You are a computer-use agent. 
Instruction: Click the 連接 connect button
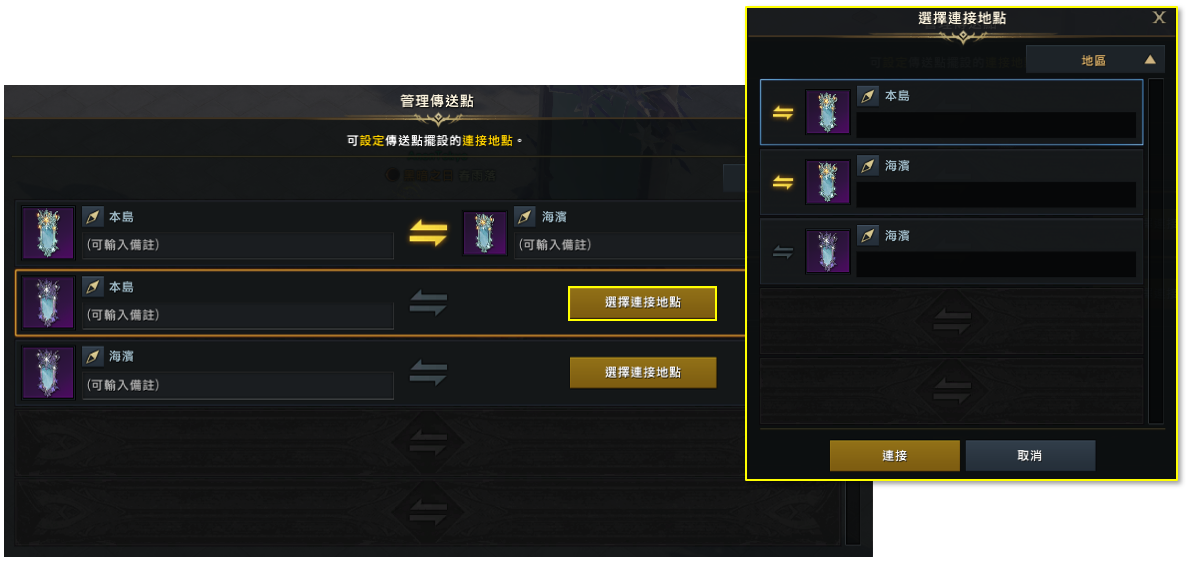point(895,456)
